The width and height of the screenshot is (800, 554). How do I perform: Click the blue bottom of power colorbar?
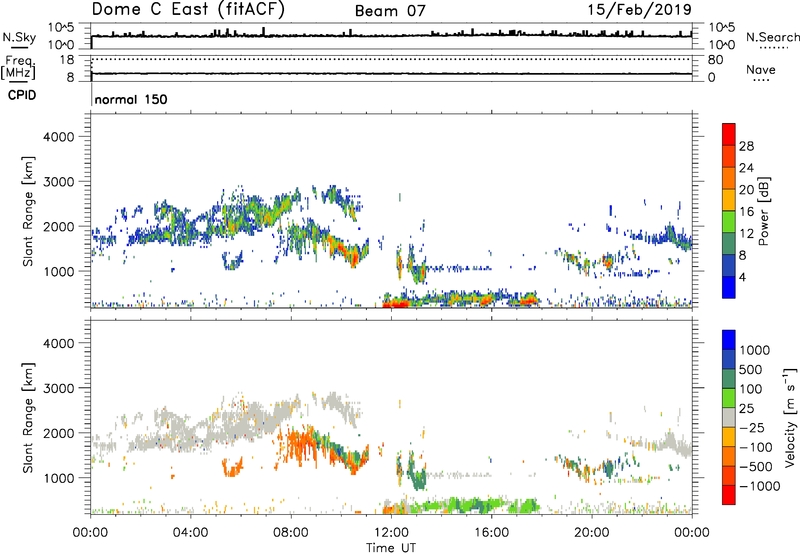point(729,287)
